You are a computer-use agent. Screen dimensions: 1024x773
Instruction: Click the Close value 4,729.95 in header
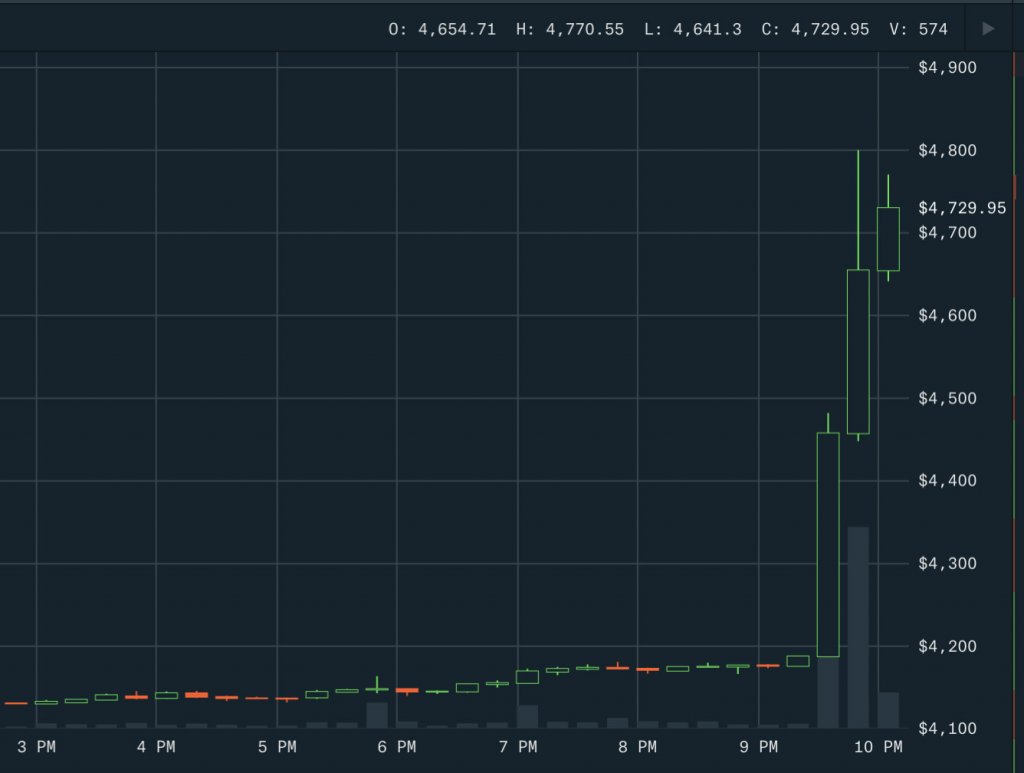coord(829,29)
